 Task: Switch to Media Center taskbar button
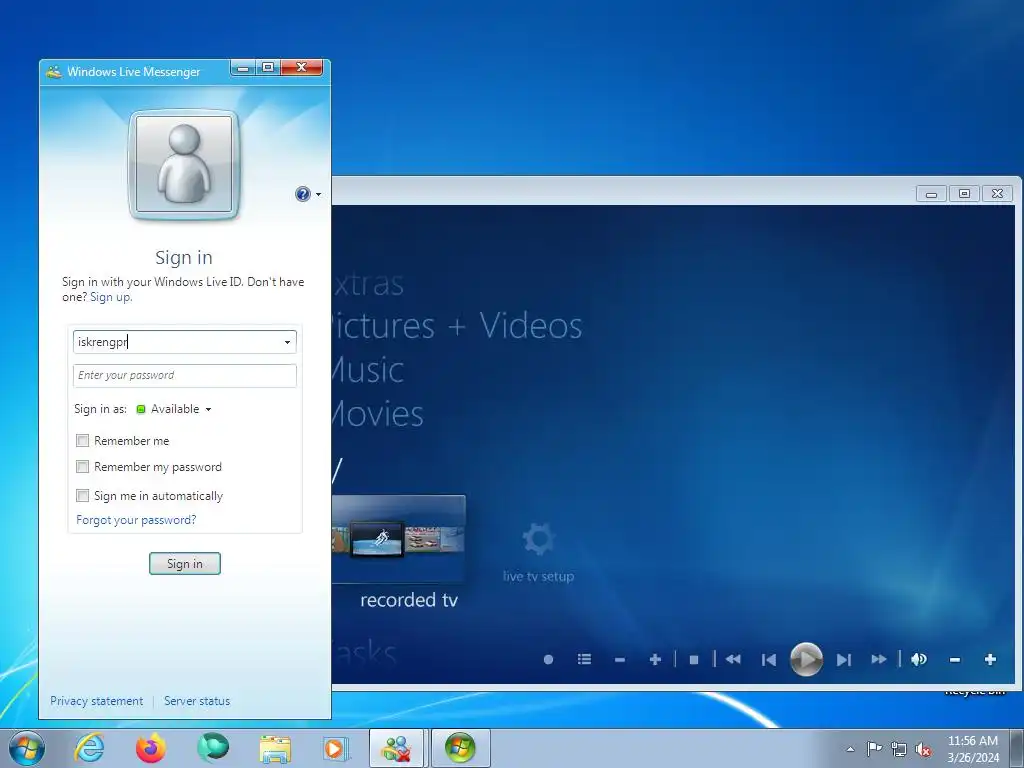(460, 748)
